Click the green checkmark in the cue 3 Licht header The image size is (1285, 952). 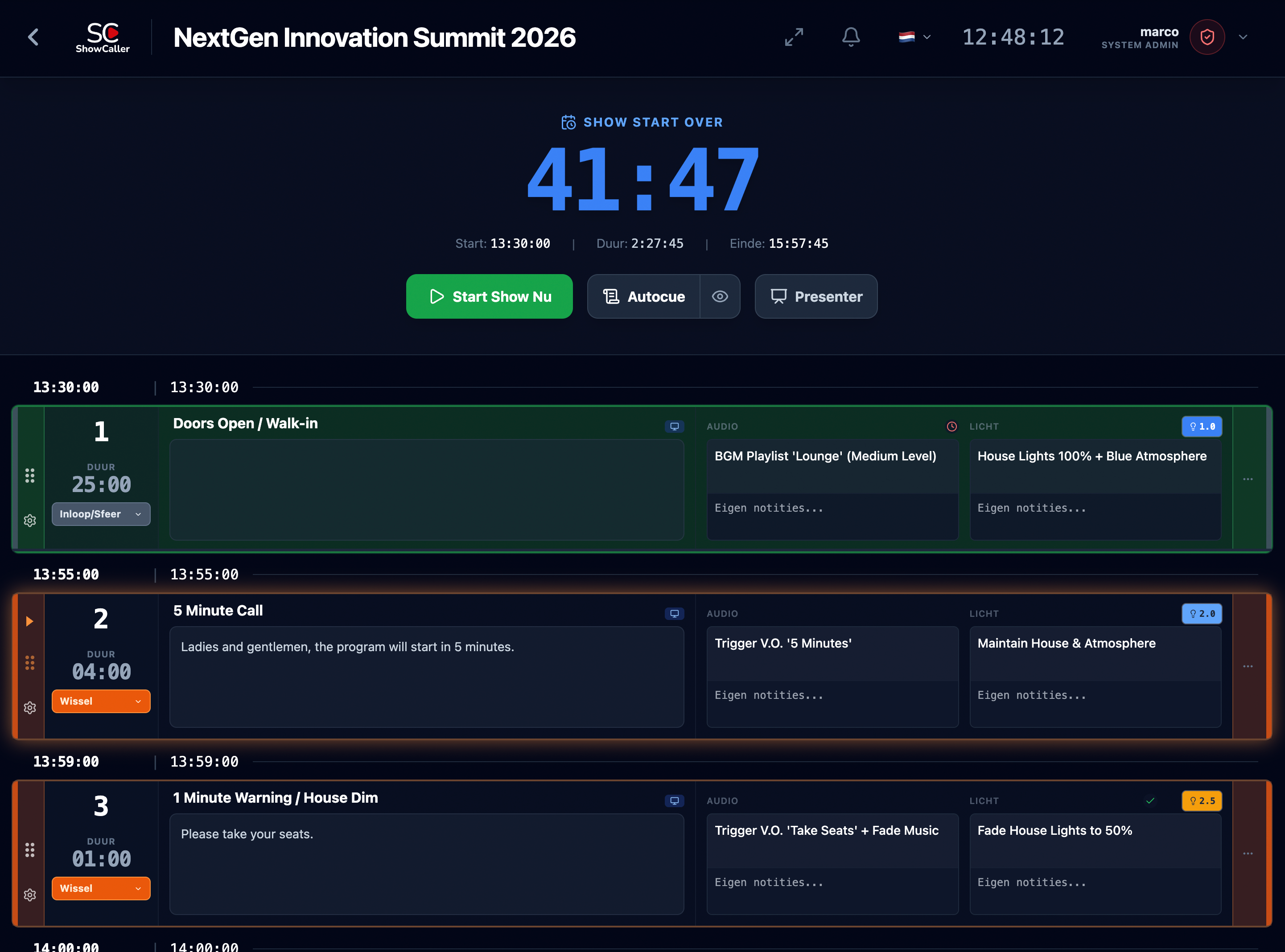(x=1150, y=801)
